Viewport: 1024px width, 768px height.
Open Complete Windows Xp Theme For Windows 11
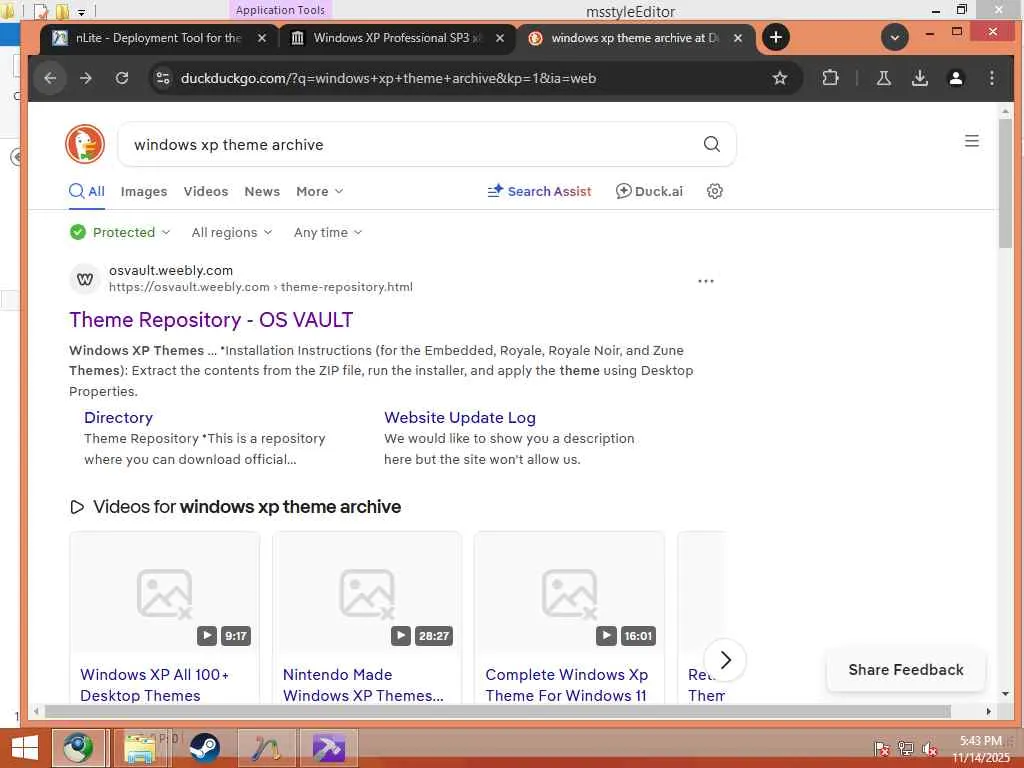(x=566, y=685)
